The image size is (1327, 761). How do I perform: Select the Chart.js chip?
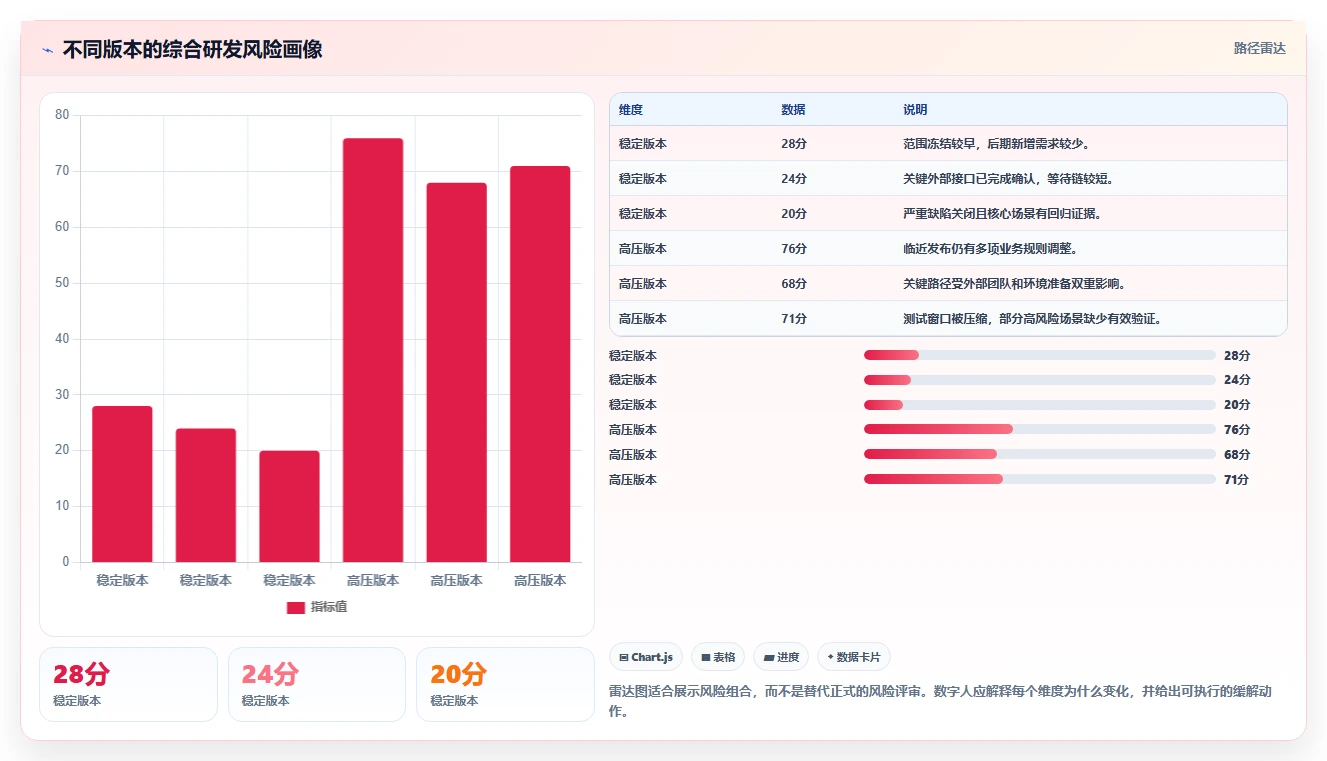click(x=646, y=657)
